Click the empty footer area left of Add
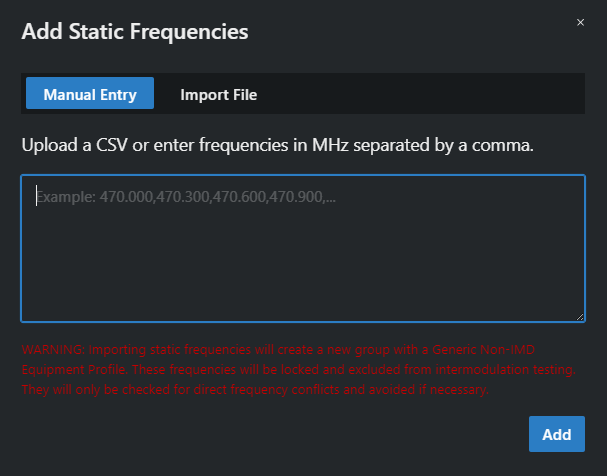The image size is (607, 476). 270,434
